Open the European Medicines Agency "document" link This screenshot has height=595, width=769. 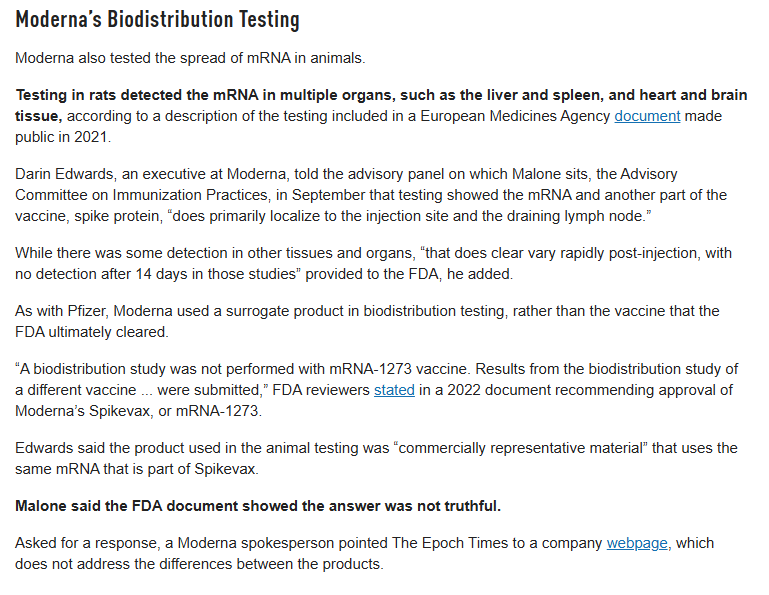tap(647, 116)
